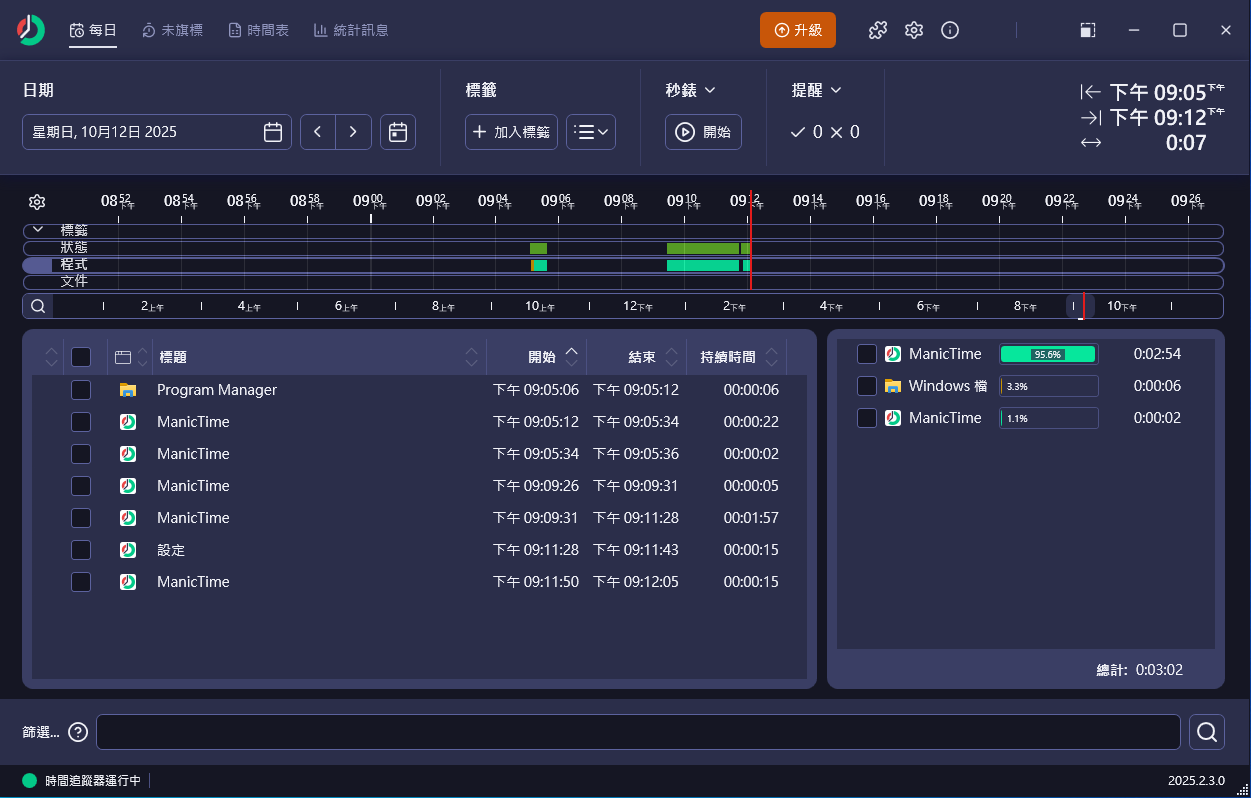Image resolution: width=1251 pixels, height=798 pixels.
Task: Check the Program Manager row checkbox
Action: pyautogui.click(x=81, y=390)
